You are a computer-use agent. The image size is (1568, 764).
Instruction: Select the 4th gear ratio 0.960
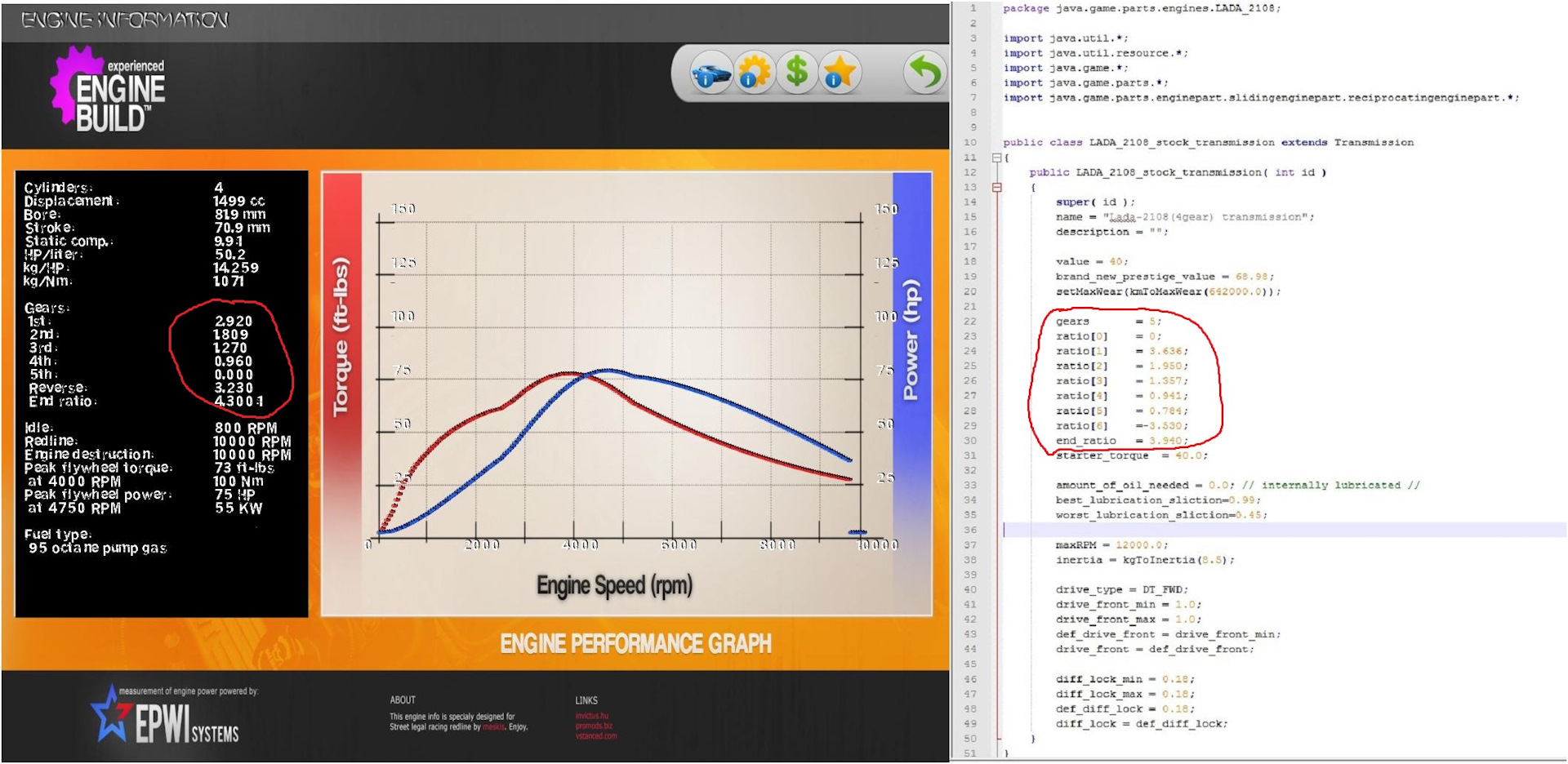click(x=234, y=361)
